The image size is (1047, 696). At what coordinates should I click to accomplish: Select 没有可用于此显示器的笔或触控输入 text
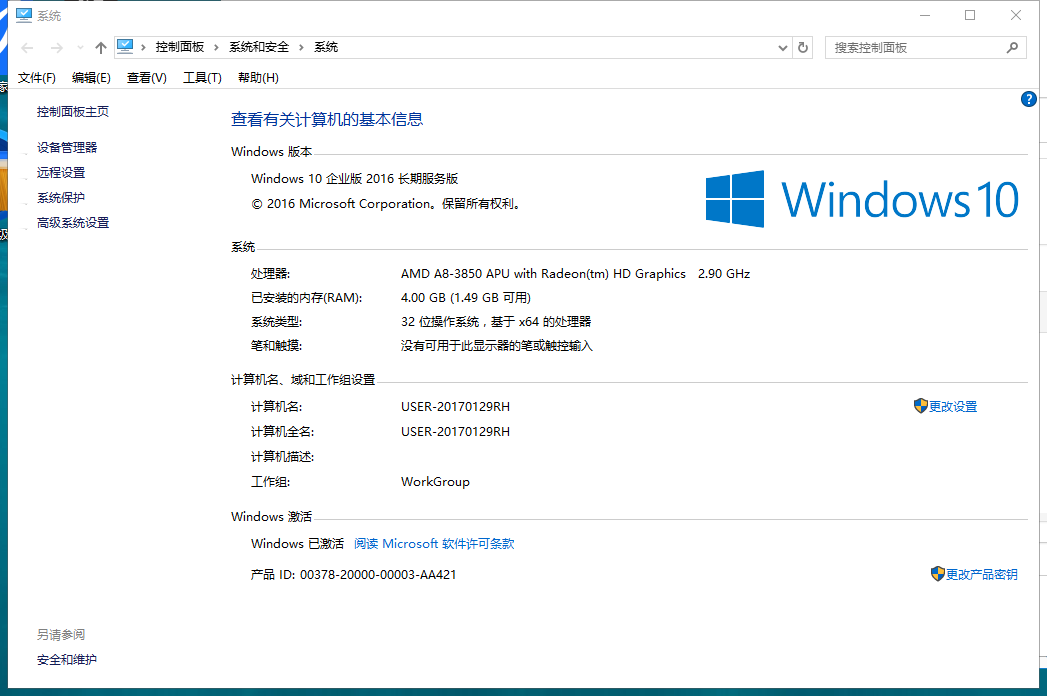point(497,346)
